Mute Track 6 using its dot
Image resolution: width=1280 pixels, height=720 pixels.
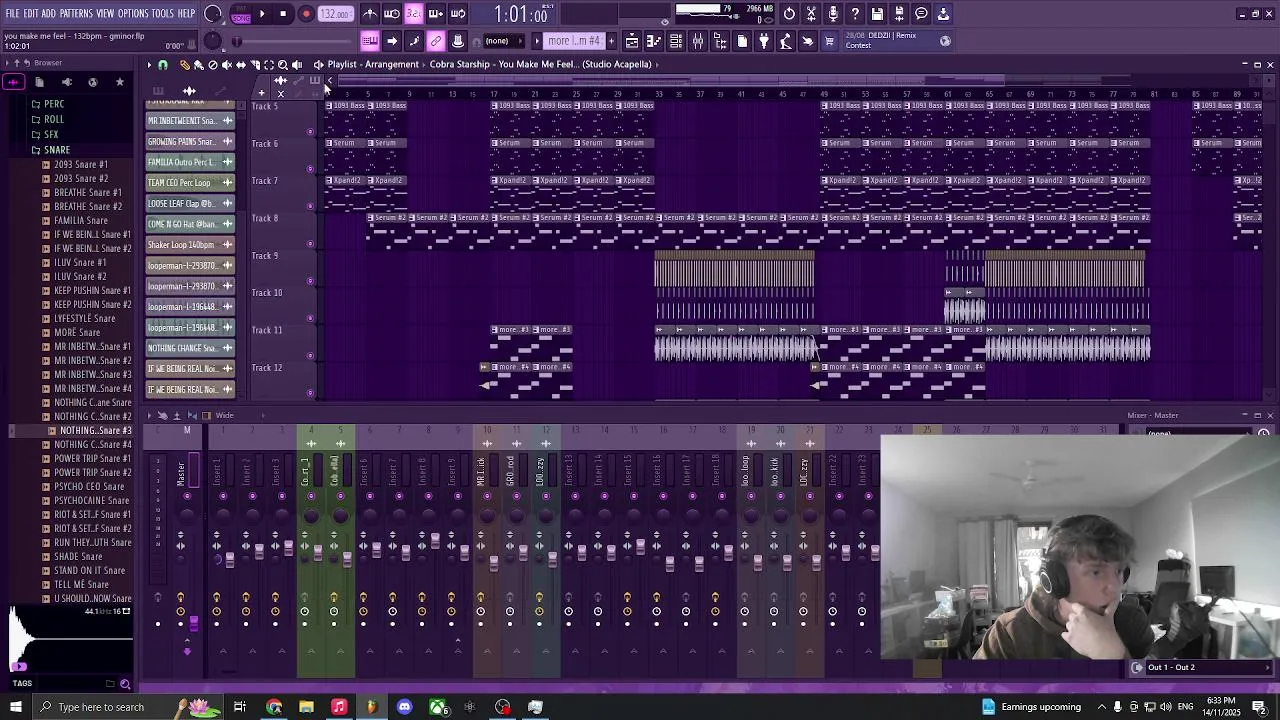pos(310,169)
